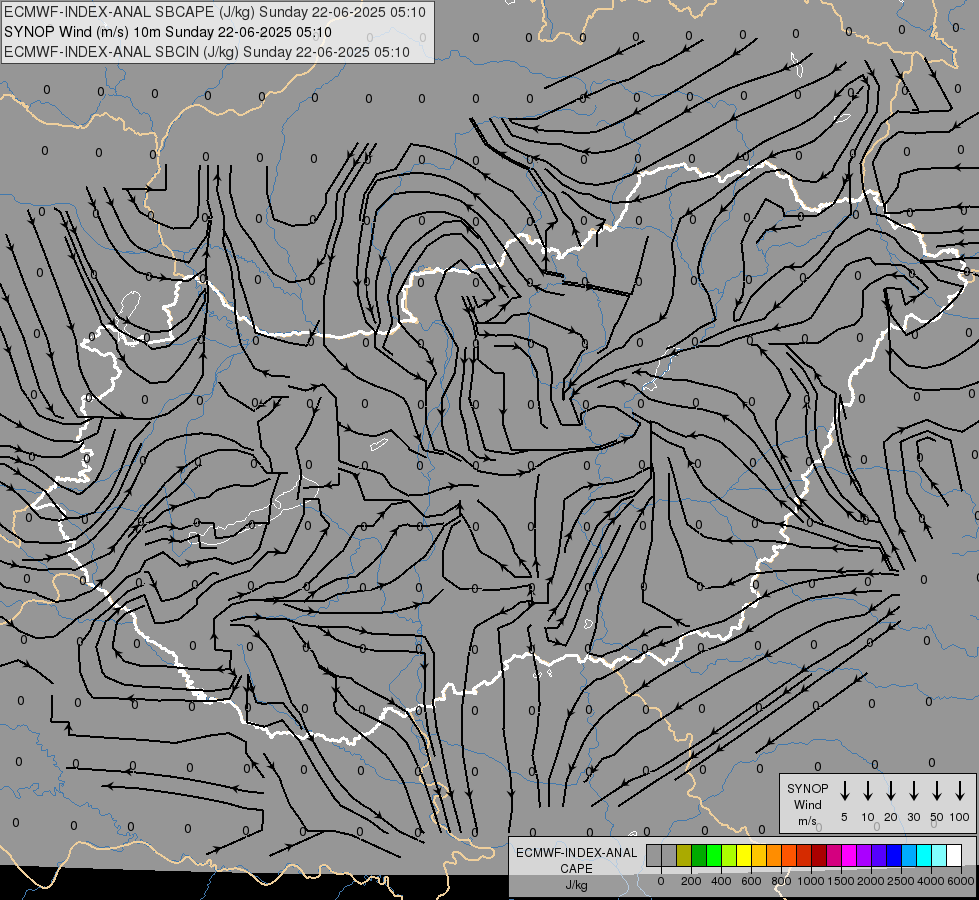This screenshot has height=900, width=979.
Task: Select the white CAPE swatch before 6000
Action: click(x=955, y=856)
